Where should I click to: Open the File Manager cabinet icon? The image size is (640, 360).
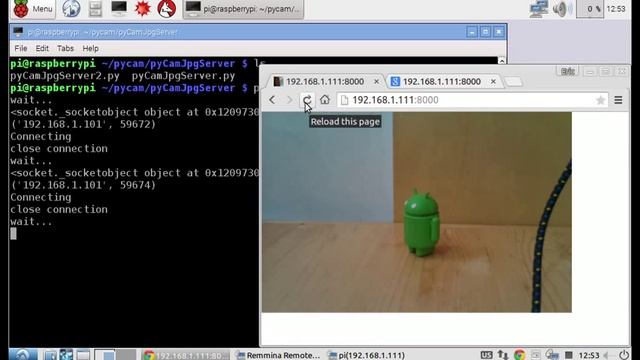click(95, 9)
